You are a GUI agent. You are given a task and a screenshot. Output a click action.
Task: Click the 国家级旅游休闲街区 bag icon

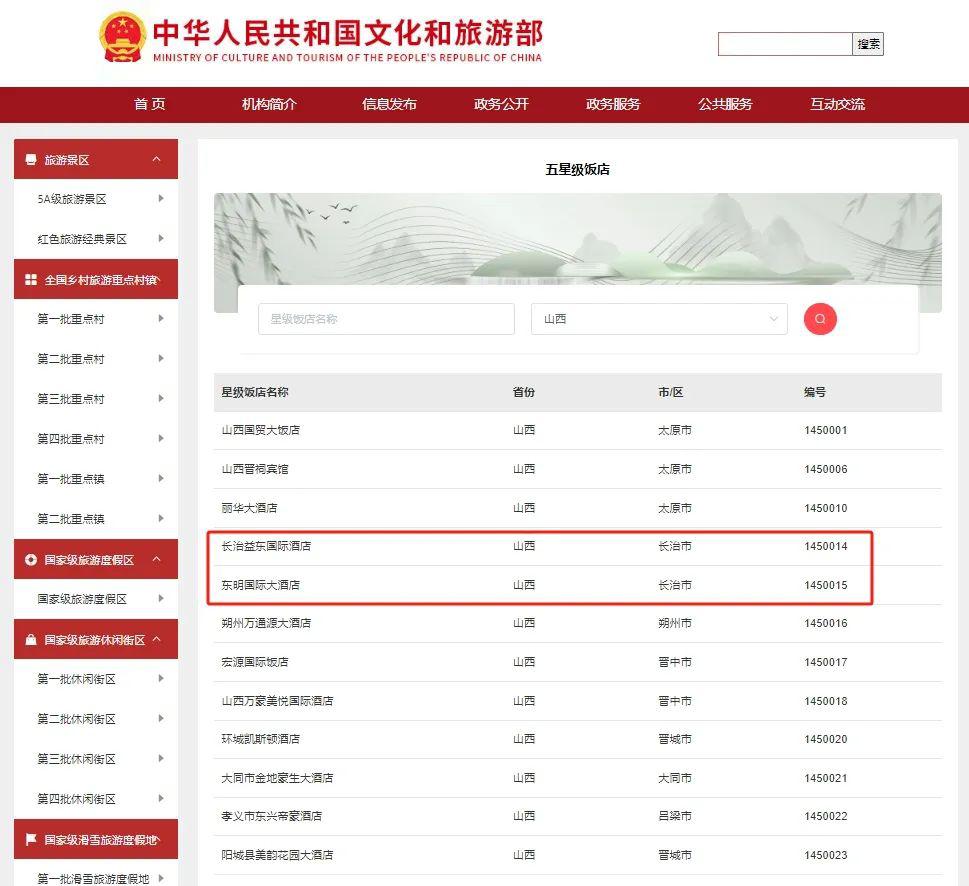coord(31,639)
